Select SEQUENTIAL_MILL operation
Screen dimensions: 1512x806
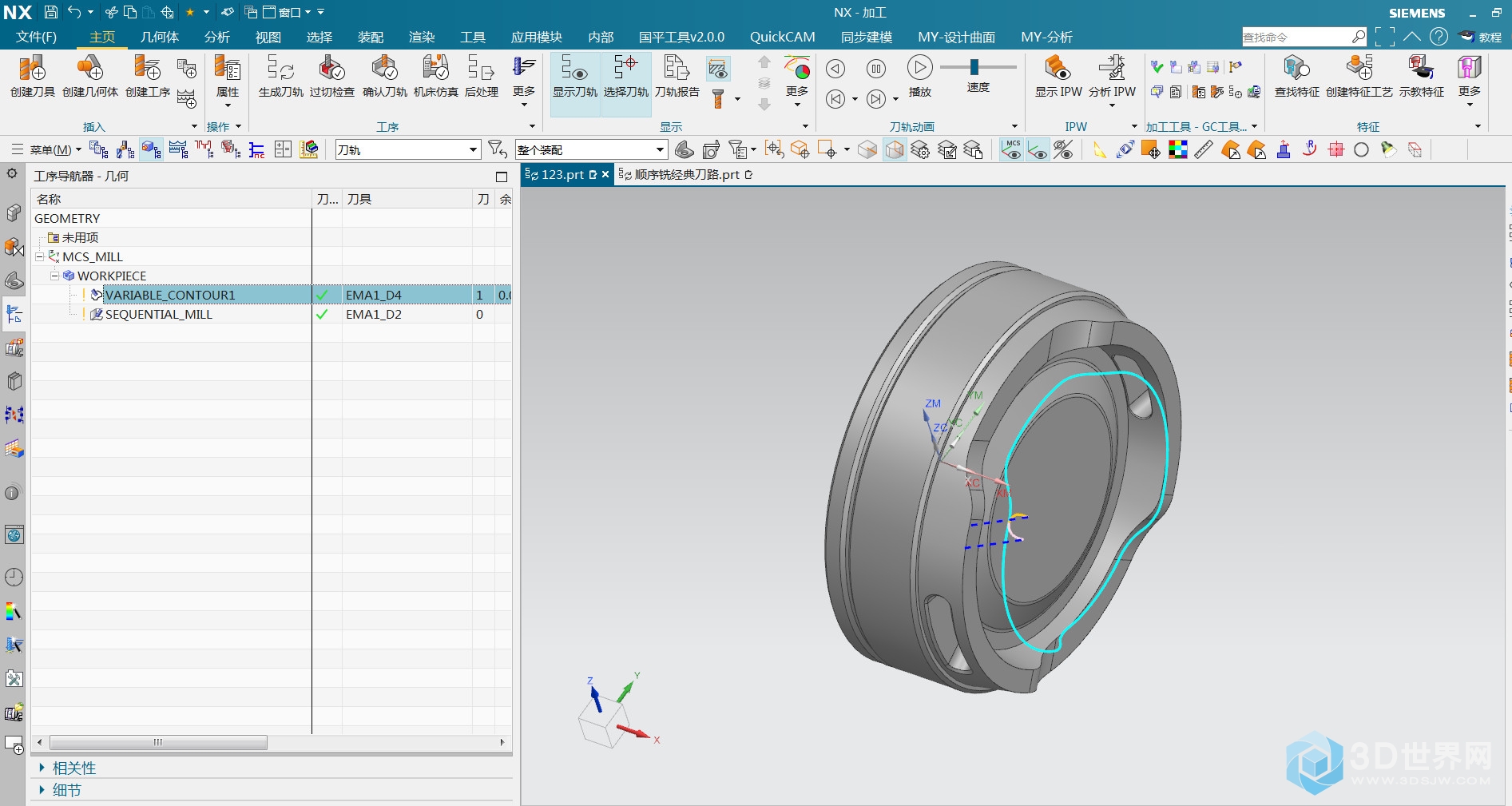[x=159, y=314]
